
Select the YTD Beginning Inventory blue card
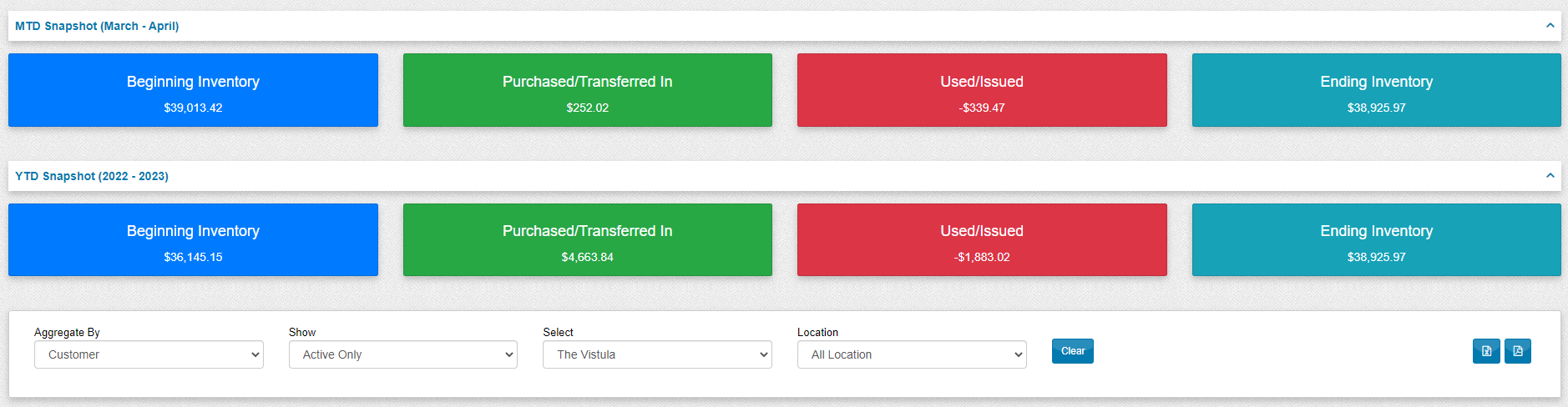(x=193, y=240)
